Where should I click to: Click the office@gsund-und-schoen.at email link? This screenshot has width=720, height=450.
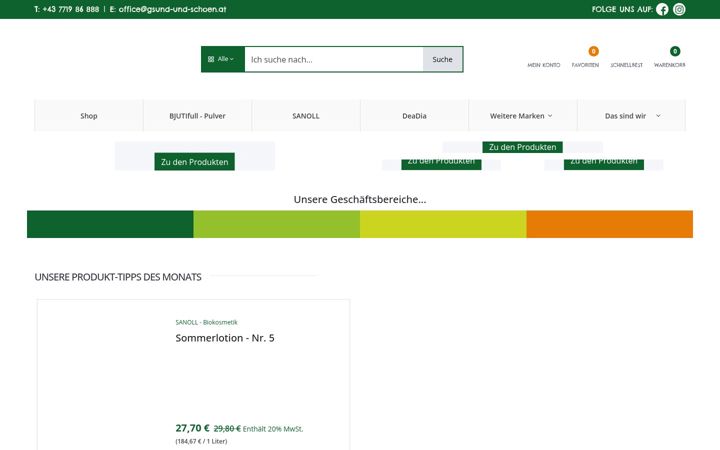pyautogui.click(x=173, y=9)
